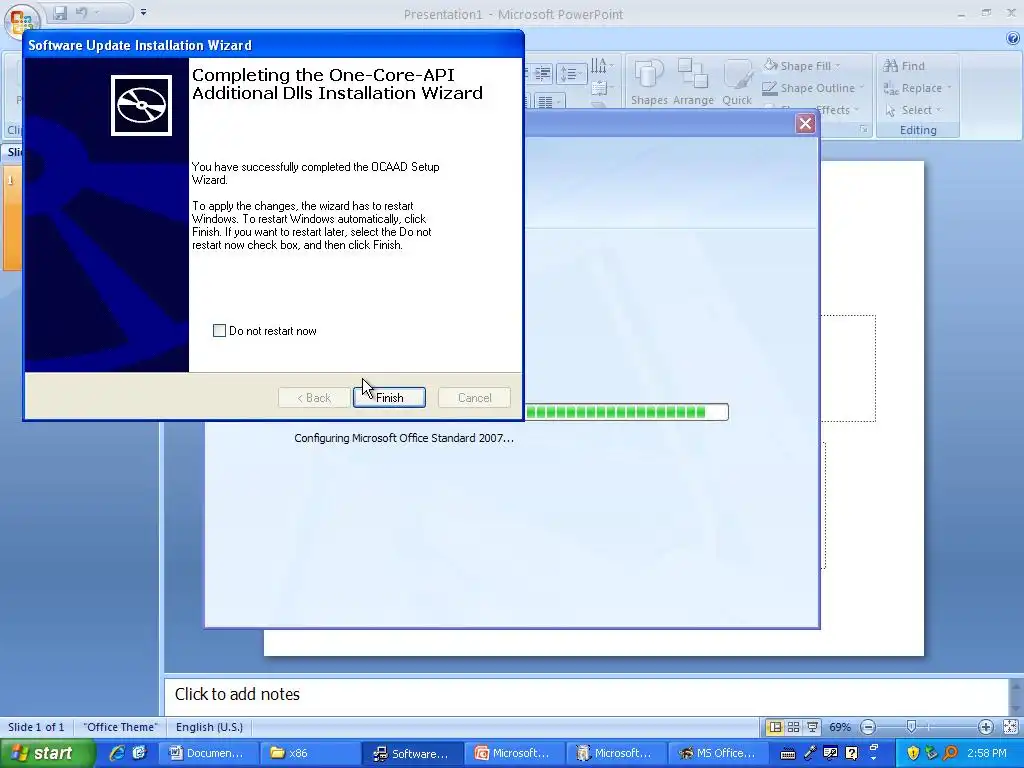Image resolution: width=1024 pixels, height=768 pixels.
Task: Click the zoom out minus button
Action: click(868, 727)
